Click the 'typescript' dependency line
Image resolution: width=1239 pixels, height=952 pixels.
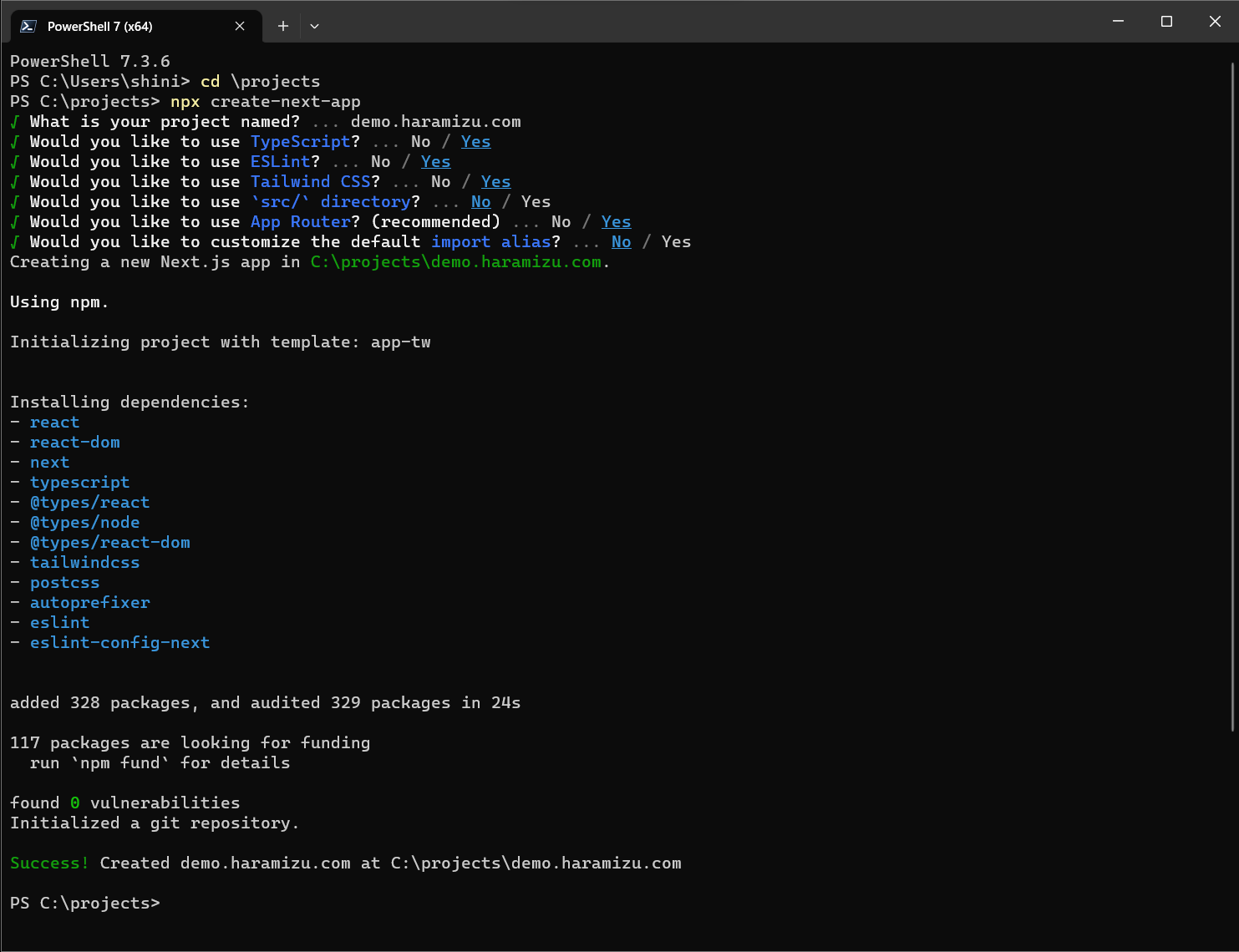point(79,483)
